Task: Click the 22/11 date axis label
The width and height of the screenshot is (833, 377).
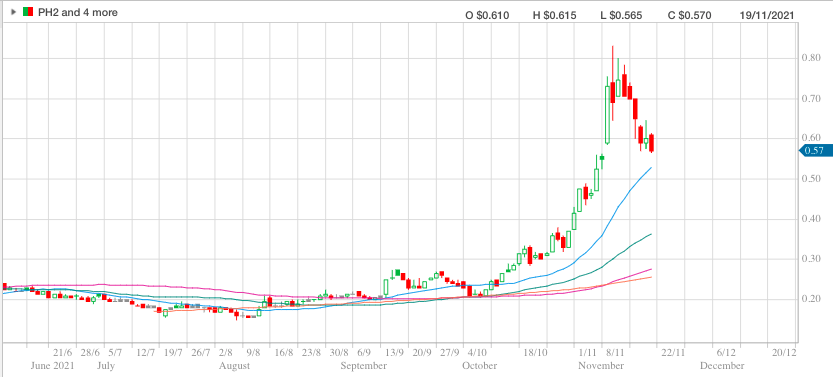Action: pyautogui.click(x=674, y=353)
